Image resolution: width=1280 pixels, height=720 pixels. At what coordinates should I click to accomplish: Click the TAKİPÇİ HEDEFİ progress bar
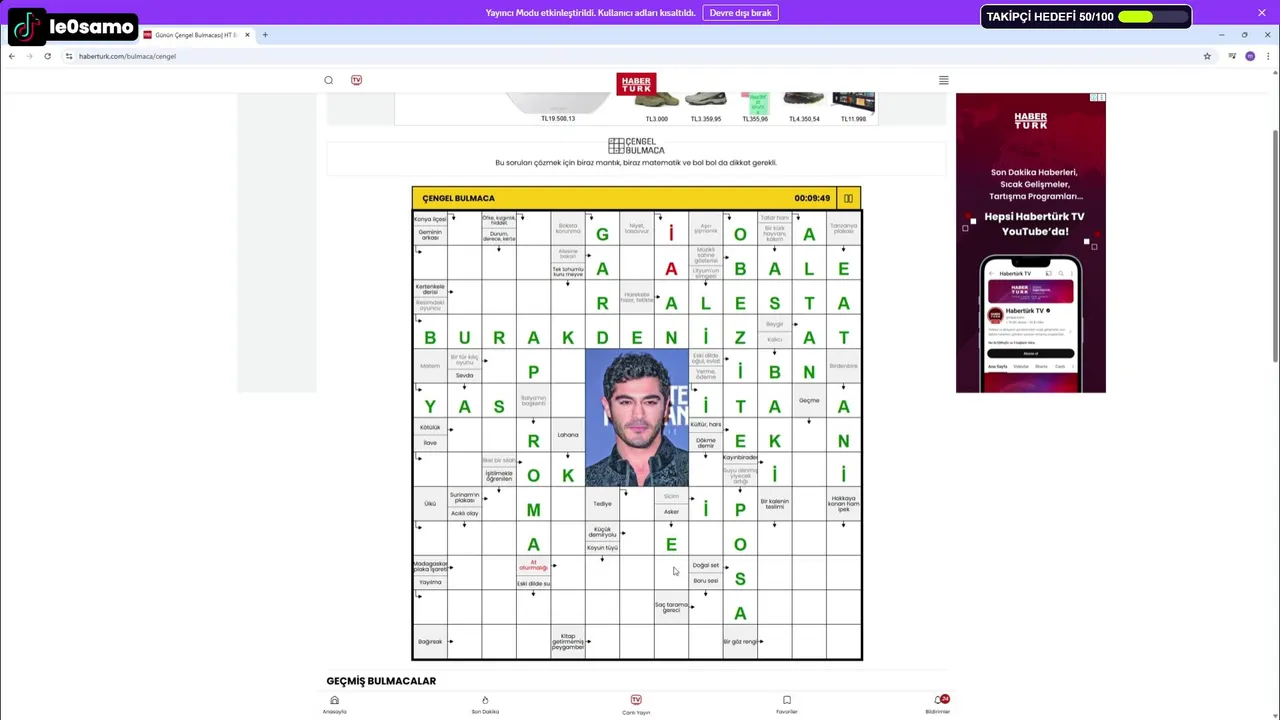click(x=1153, y=17)
